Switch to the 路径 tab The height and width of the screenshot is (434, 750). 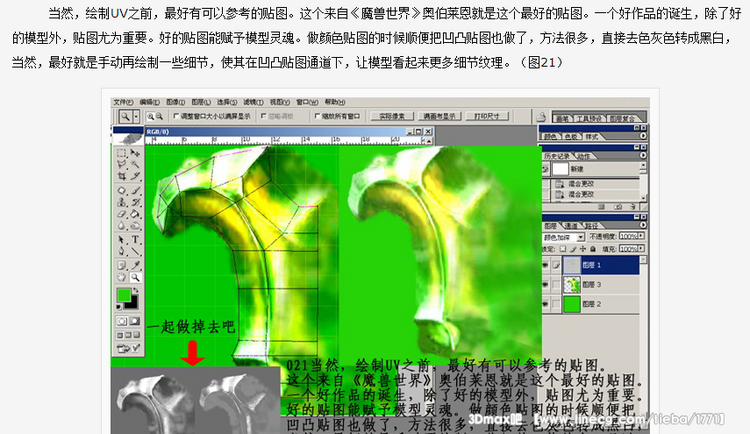[591, 225]
